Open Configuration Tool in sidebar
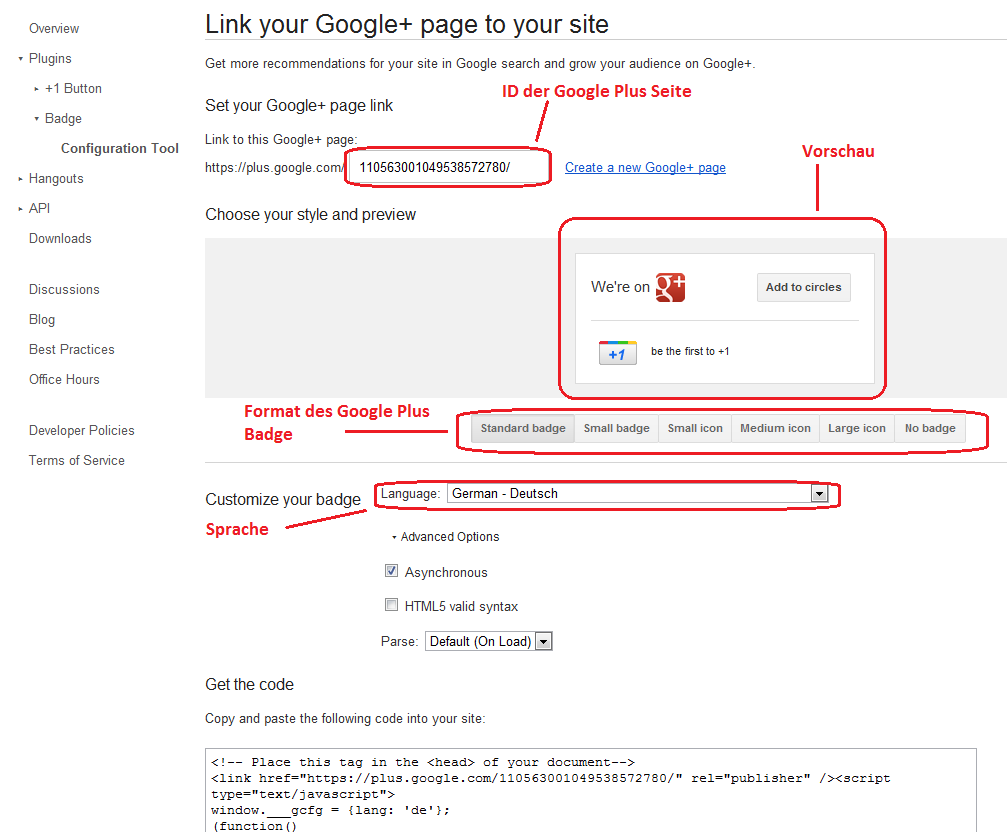The height and width of the screenshot is (832, 1007). click(119, 148)
